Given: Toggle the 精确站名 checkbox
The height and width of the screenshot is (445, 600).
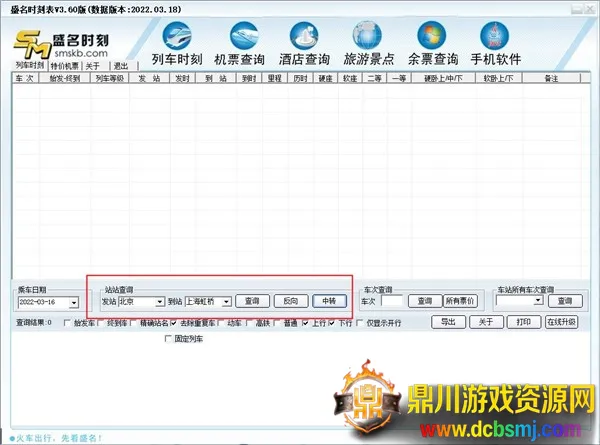Looking at the screenshot, I should [135, 324].
